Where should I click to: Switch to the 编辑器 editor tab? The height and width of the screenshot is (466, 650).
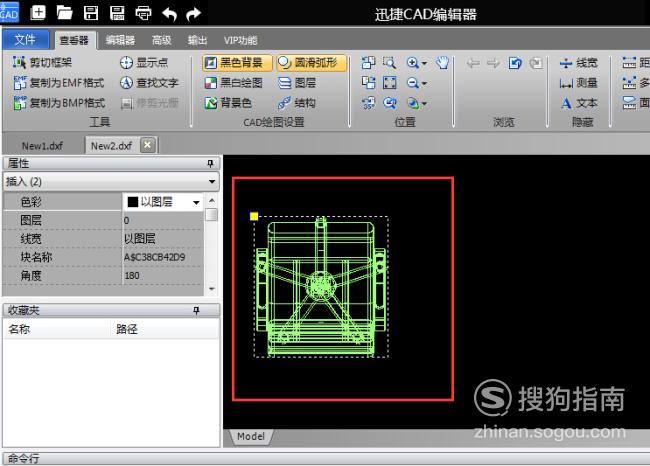tap(120, 40)
